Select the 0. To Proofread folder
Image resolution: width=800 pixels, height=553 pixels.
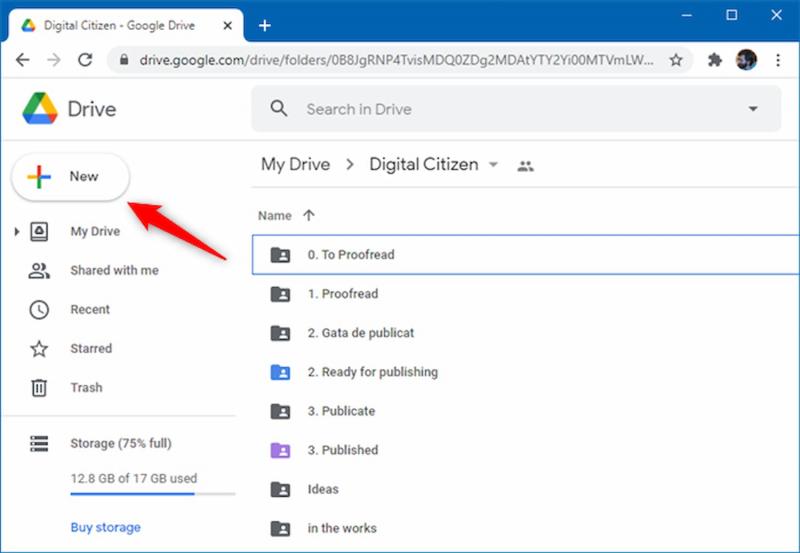pyautogui.click(x=526, y=255)
